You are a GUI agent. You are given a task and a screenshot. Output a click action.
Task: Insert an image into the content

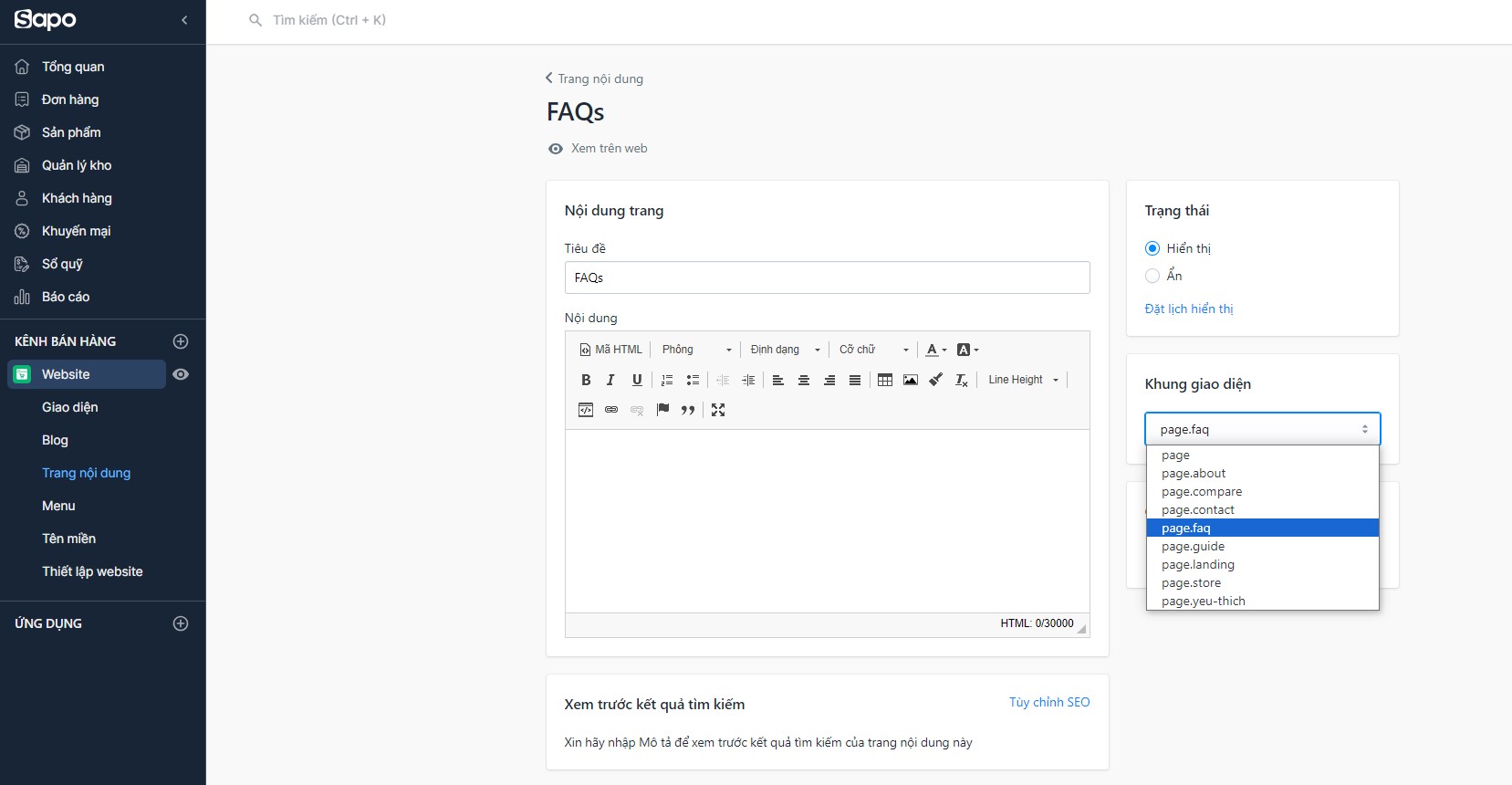pos(911,380)
